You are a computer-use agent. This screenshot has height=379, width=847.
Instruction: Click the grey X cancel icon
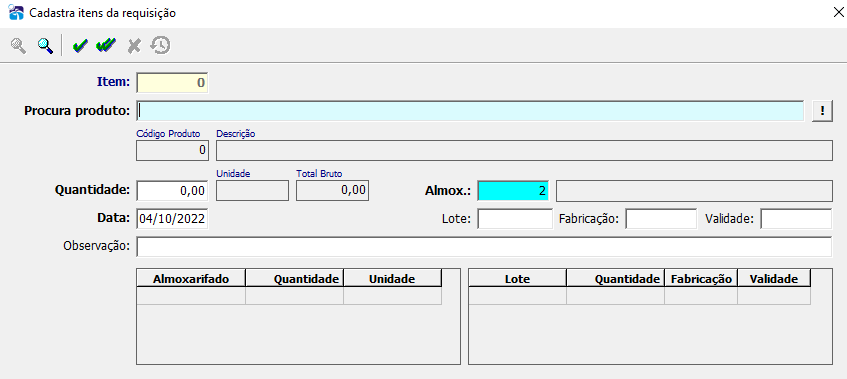coord(133,46)
